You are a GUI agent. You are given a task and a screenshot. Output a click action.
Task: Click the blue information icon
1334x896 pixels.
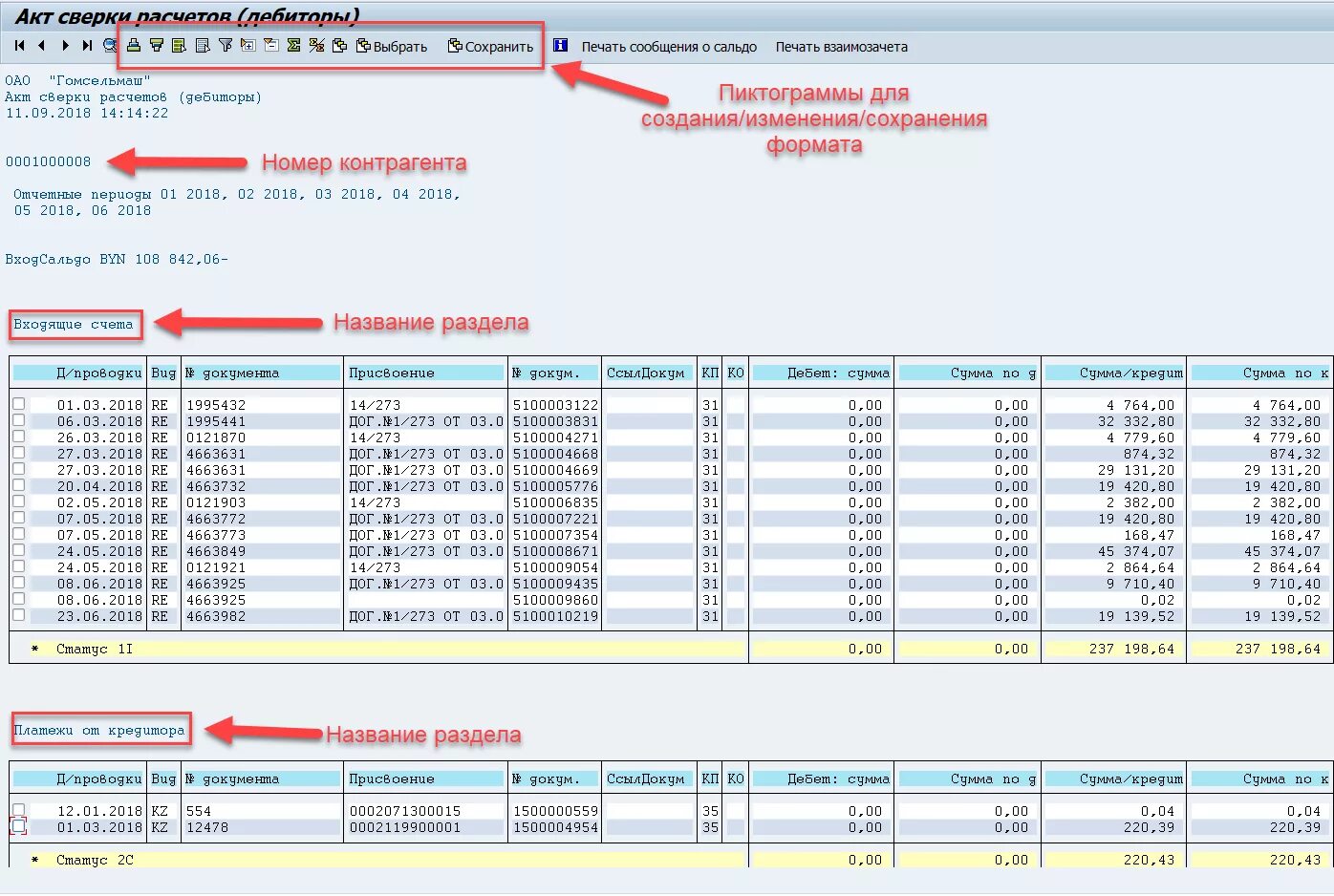coord(560,45)
